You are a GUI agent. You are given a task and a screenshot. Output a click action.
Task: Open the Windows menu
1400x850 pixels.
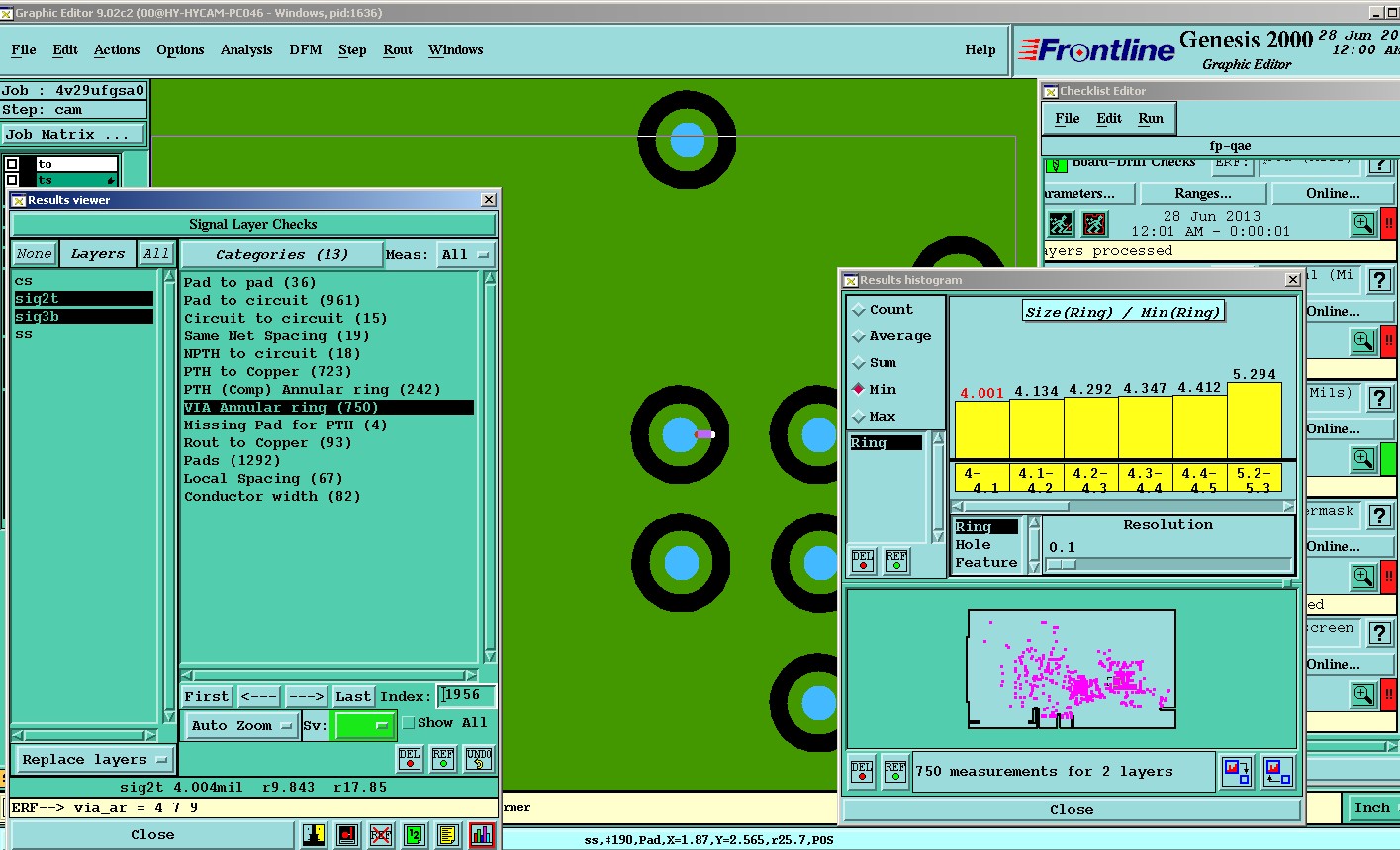(456, 49)
